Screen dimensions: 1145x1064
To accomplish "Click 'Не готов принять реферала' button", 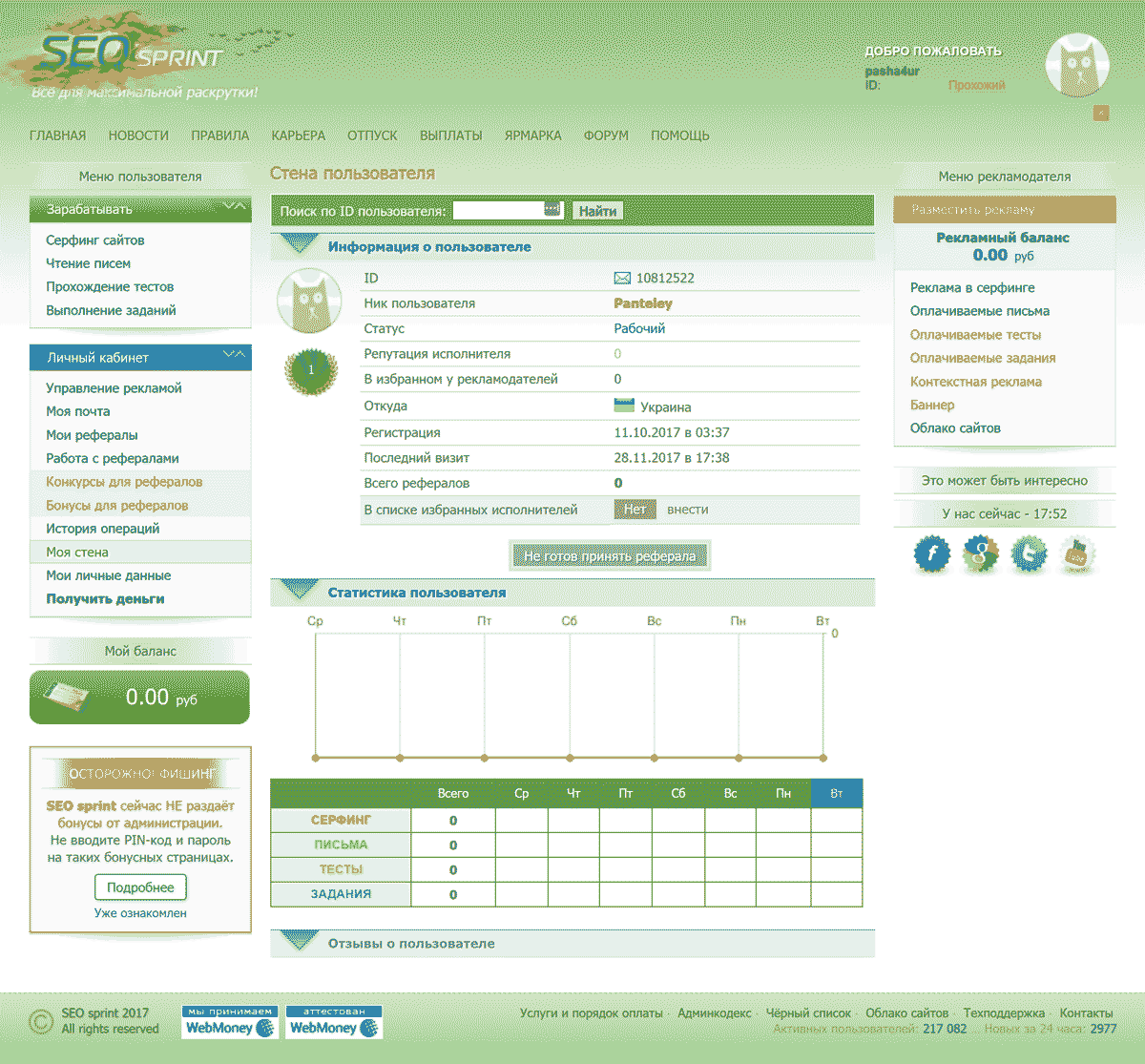I will (x=610, y=556).
